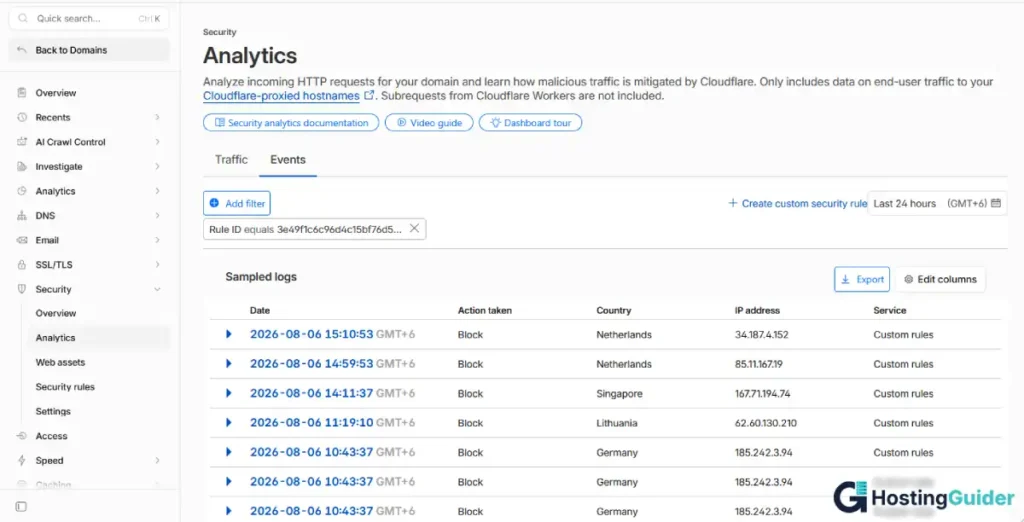Follow the Cloudflare-proxied hostnames link
This screenshot has height=522, width=1024.
click(281, 96)
